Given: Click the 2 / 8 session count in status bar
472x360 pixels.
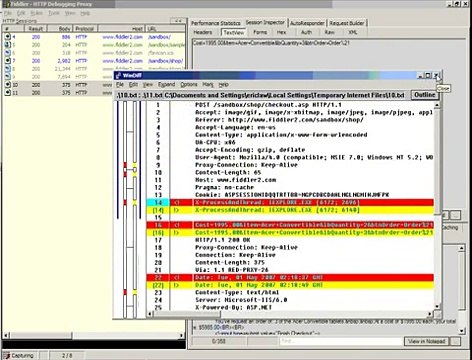Looking at the screenshot, I should (x=67, y=356).
